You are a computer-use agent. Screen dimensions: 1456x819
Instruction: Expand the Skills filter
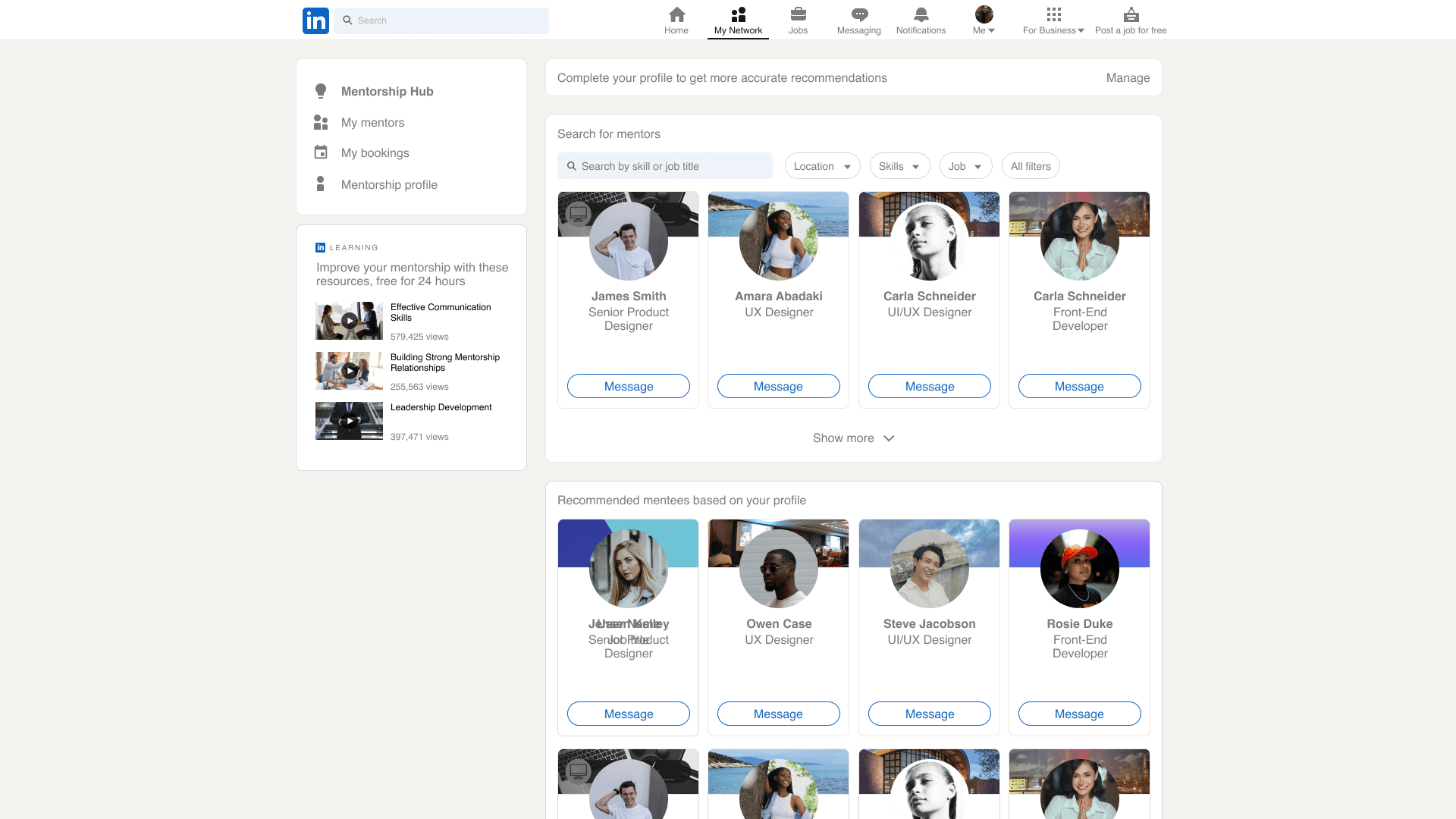click(x=899, y=165)
